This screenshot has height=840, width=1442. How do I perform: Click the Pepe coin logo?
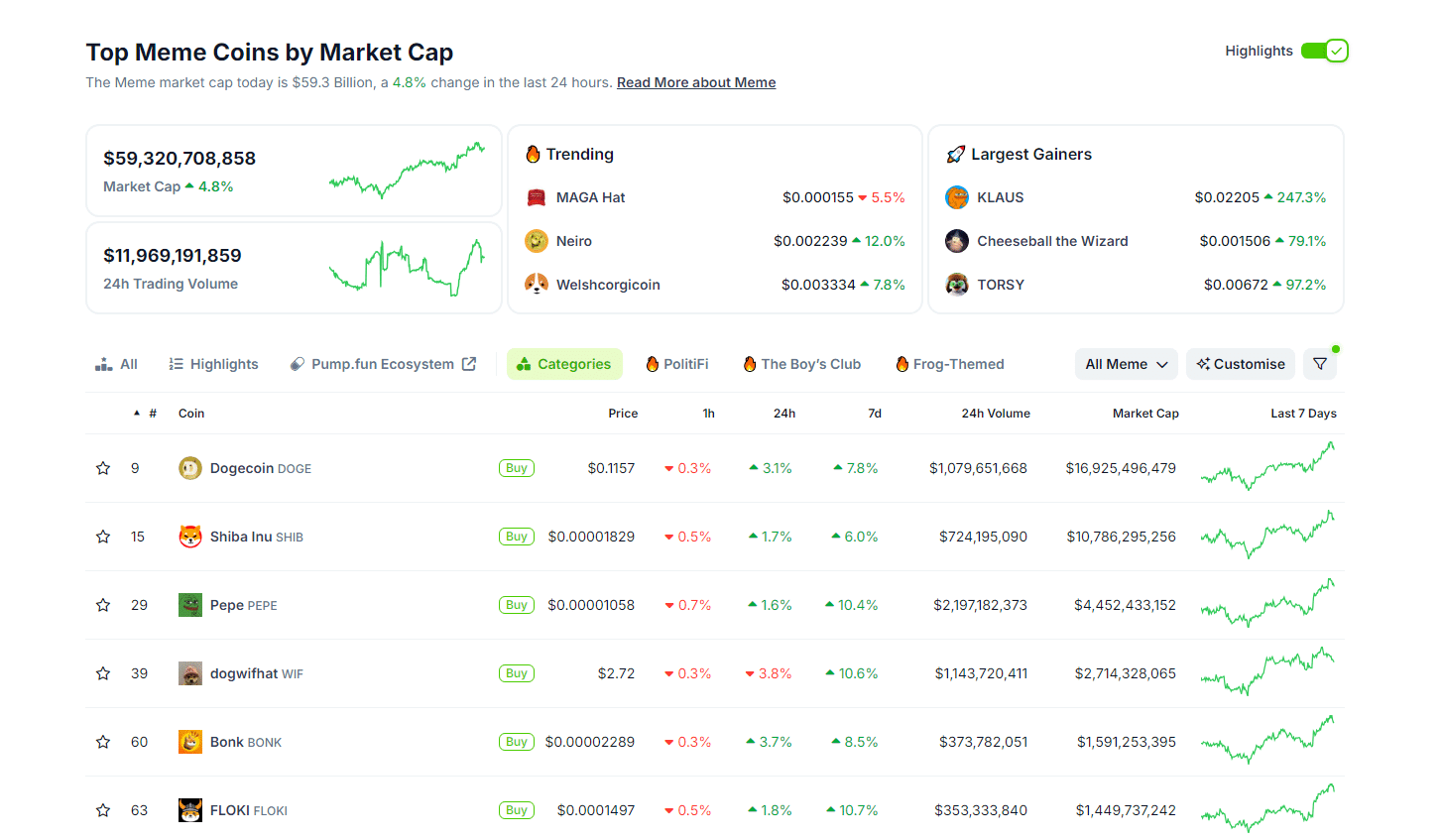coord(190,605)
